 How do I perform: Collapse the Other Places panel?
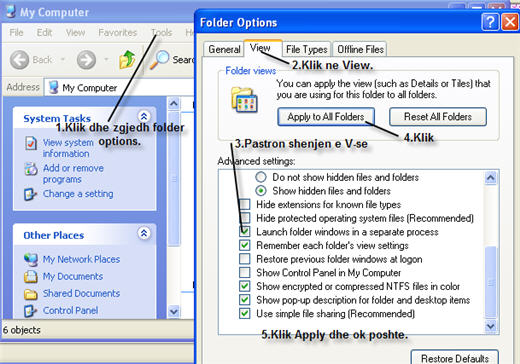tap(144, 233)
